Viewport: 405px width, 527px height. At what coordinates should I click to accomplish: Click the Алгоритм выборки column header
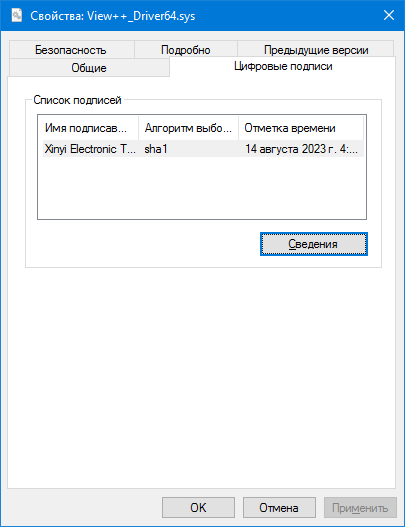tap(188, 128)
